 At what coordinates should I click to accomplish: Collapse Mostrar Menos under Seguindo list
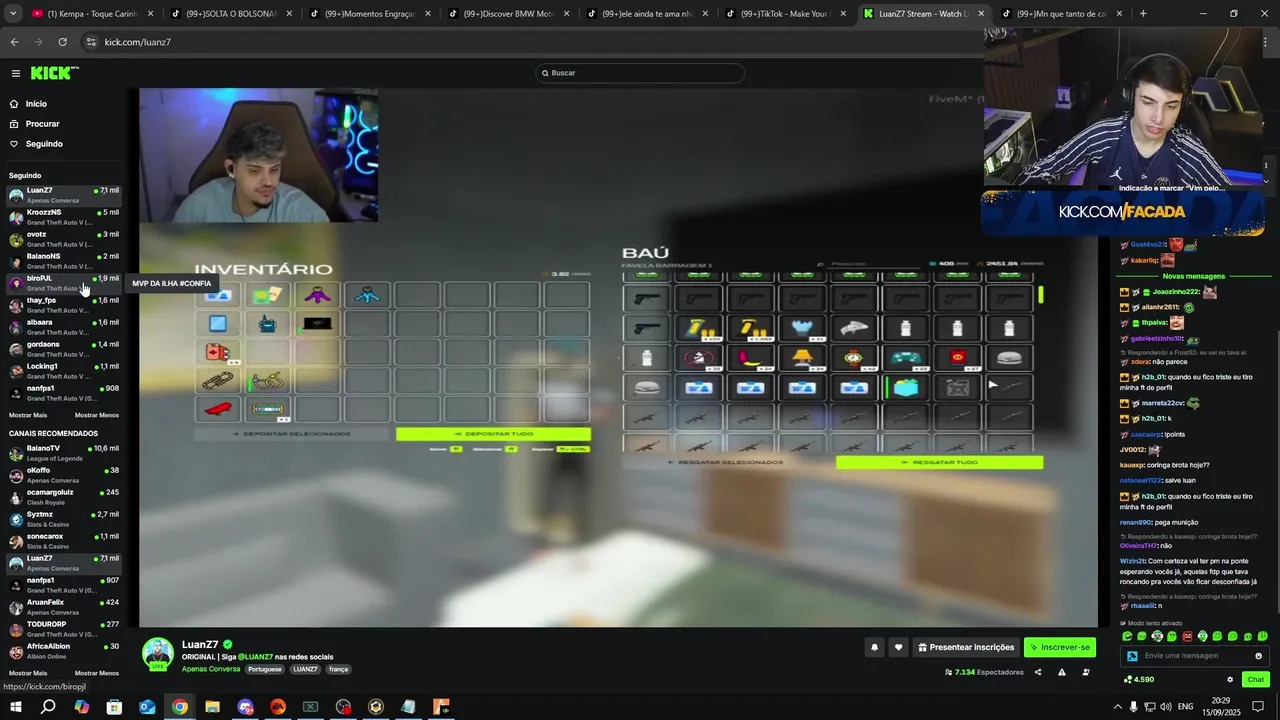coord(97,415)
